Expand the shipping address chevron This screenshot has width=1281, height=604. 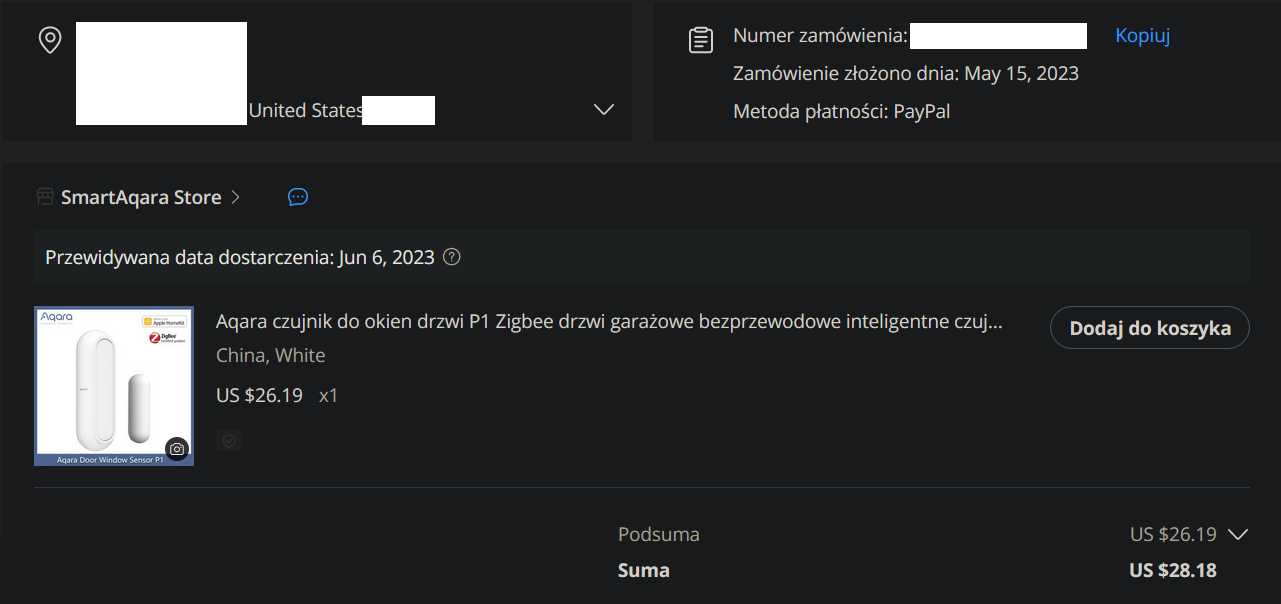[603, 109]
